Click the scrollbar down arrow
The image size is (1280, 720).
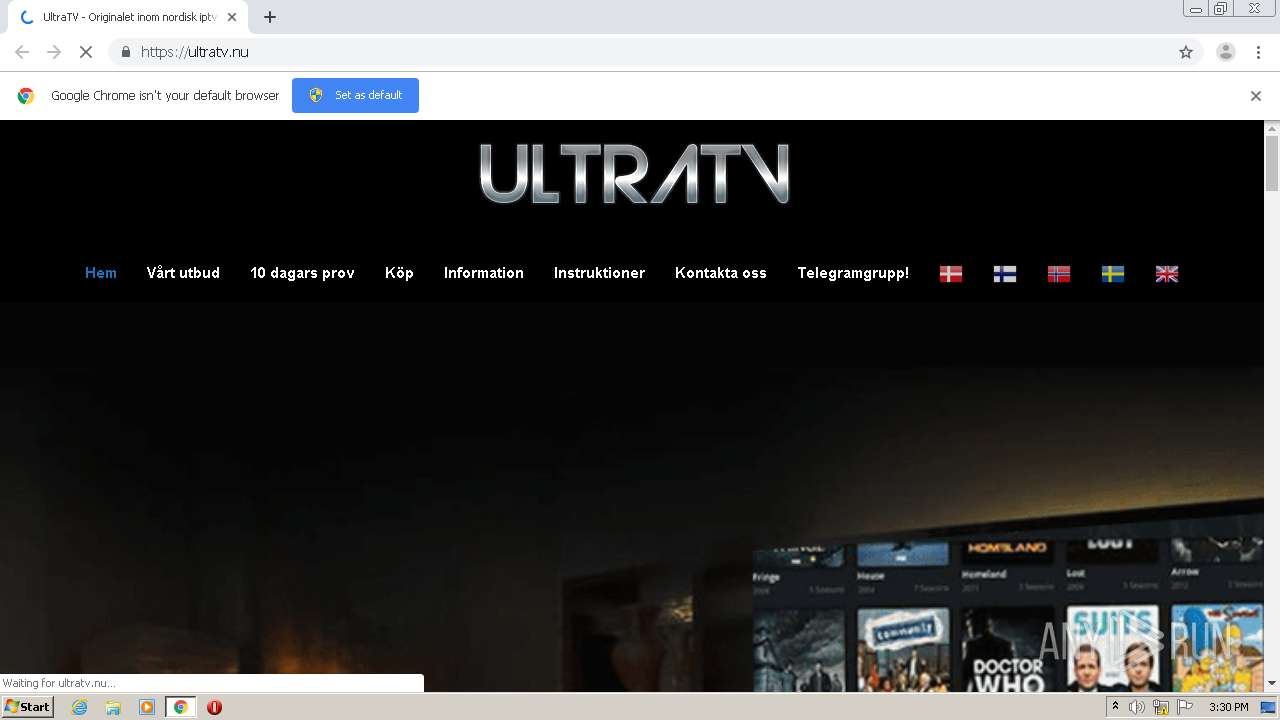1272,683
